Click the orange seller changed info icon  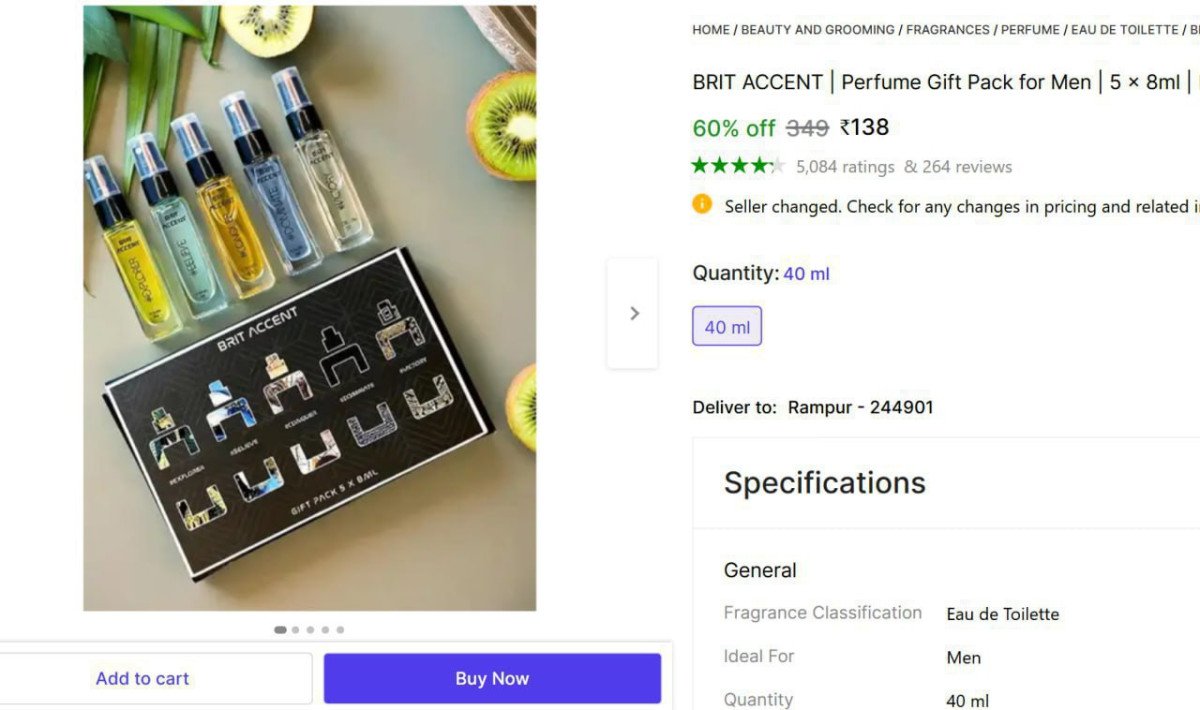click(702, 205)
